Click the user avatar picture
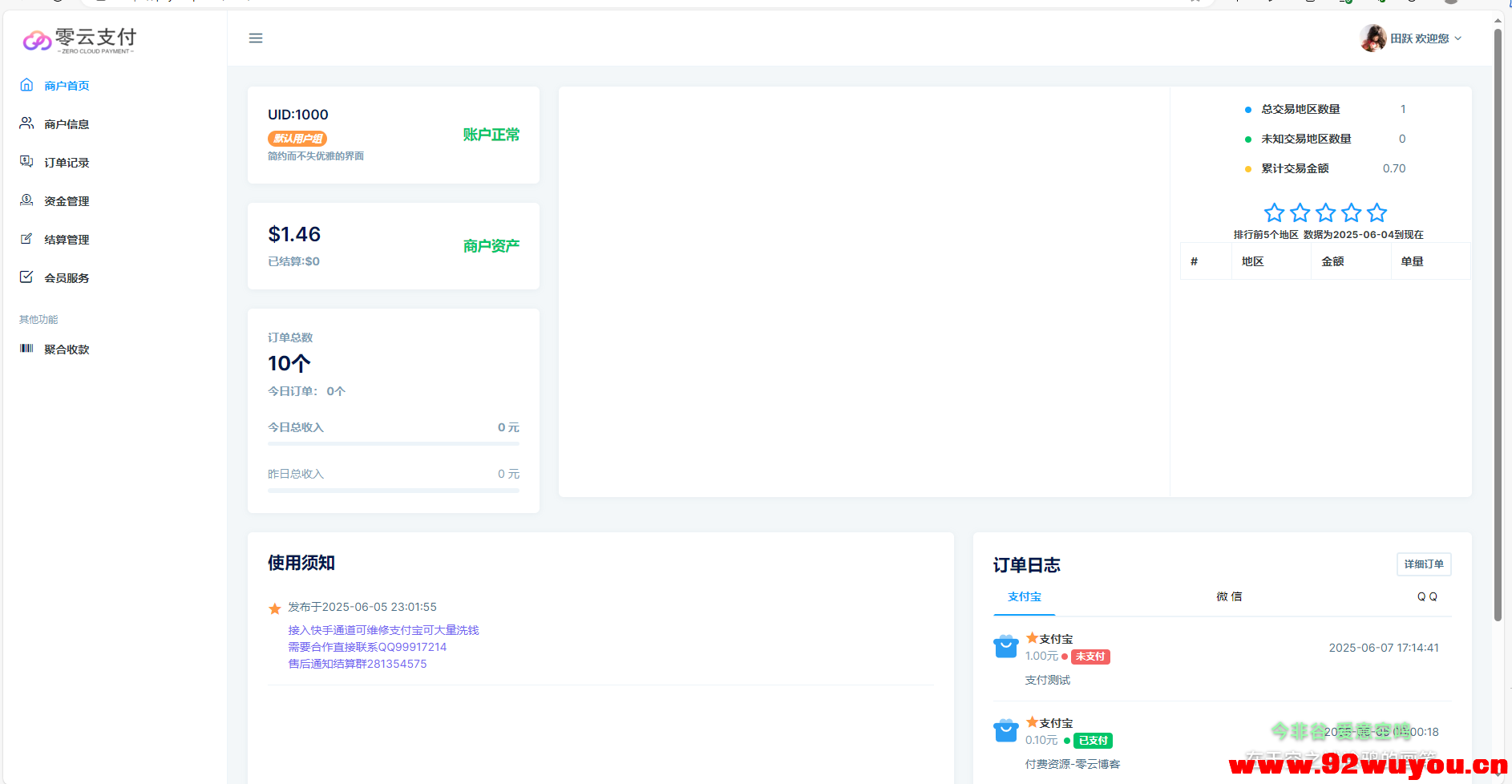 pyautogui.click(x=1373, y=38)
